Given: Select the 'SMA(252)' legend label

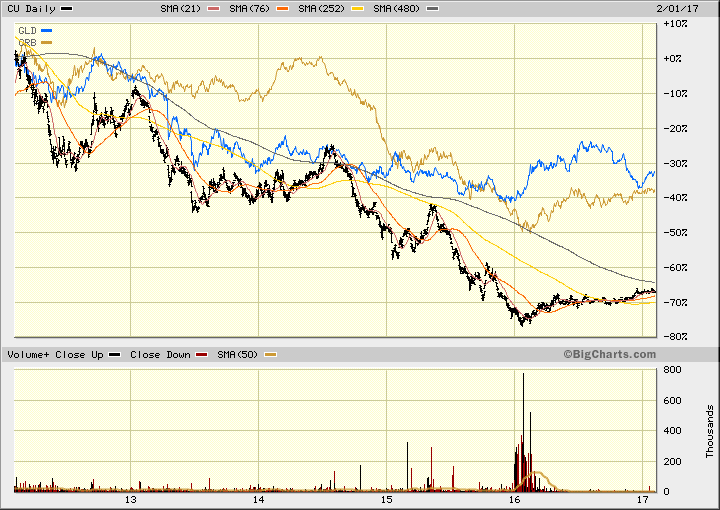Looking at the screenshot, I should [321, 9].
